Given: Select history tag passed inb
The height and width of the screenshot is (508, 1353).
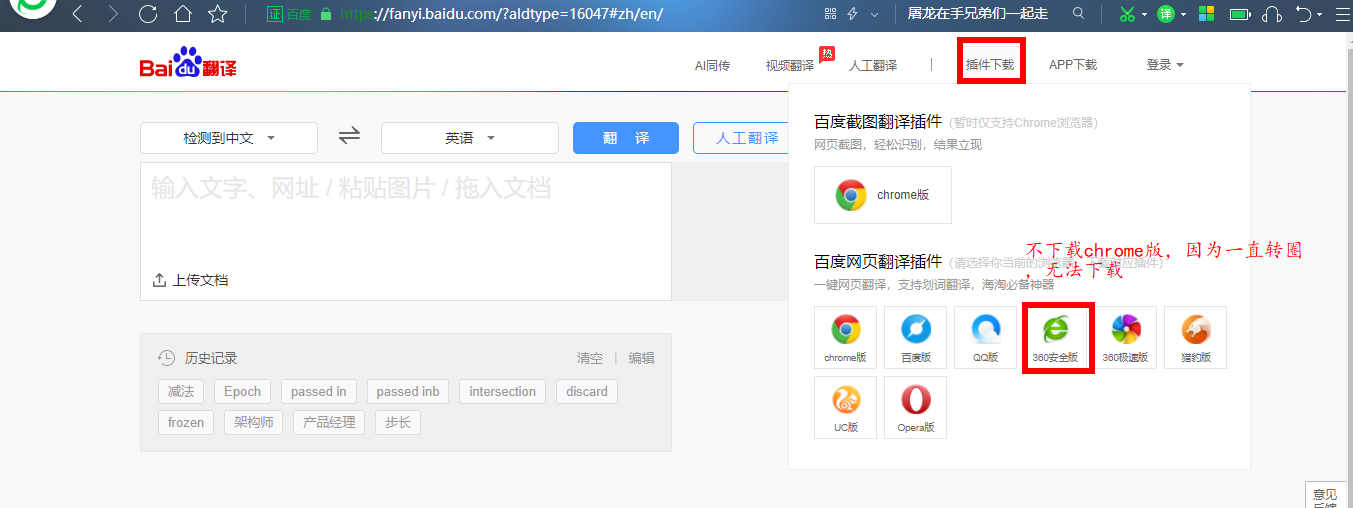Looking at the screenshot, I should point(408,391).
